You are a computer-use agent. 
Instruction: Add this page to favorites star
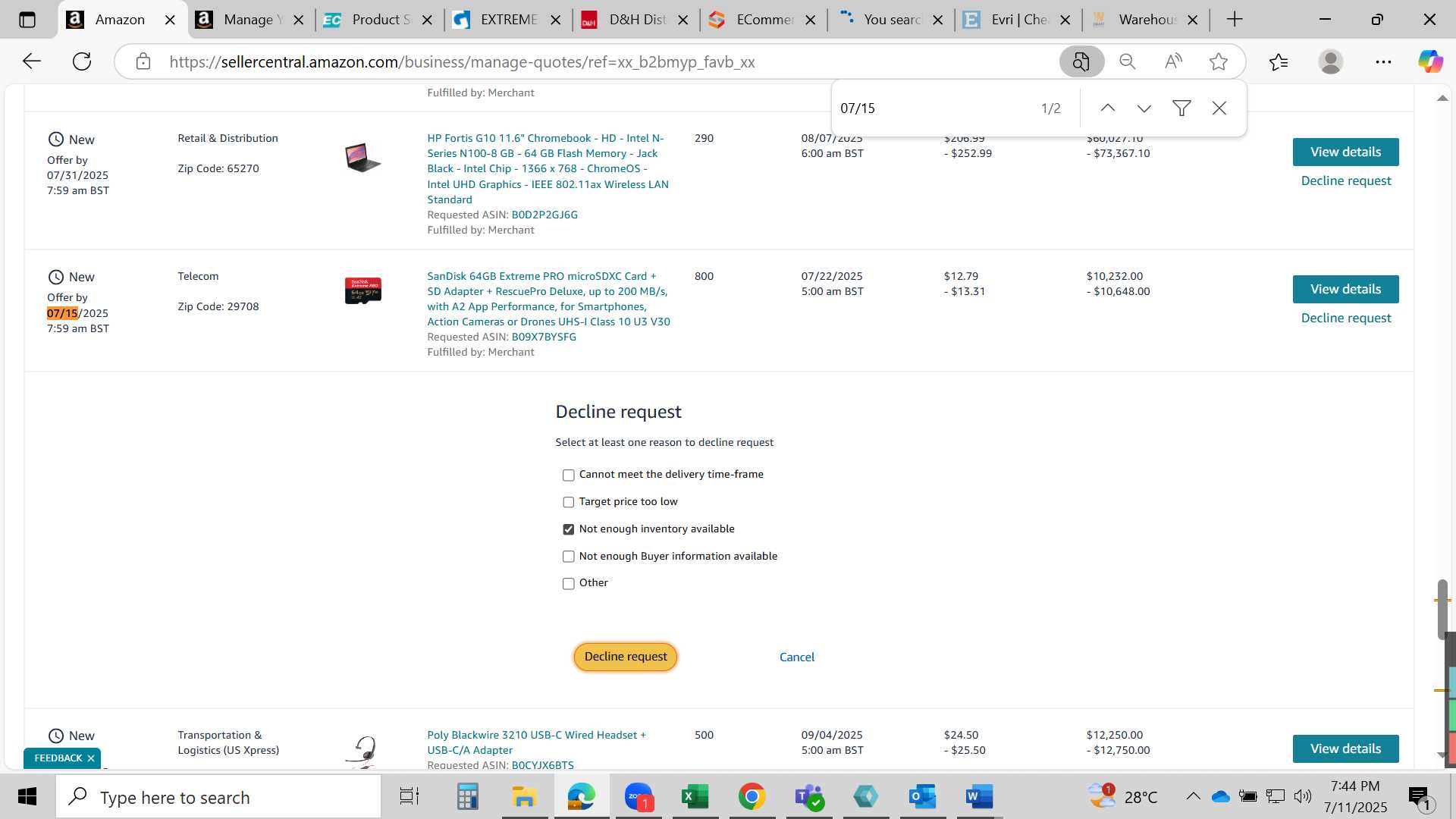point(1219,61)
